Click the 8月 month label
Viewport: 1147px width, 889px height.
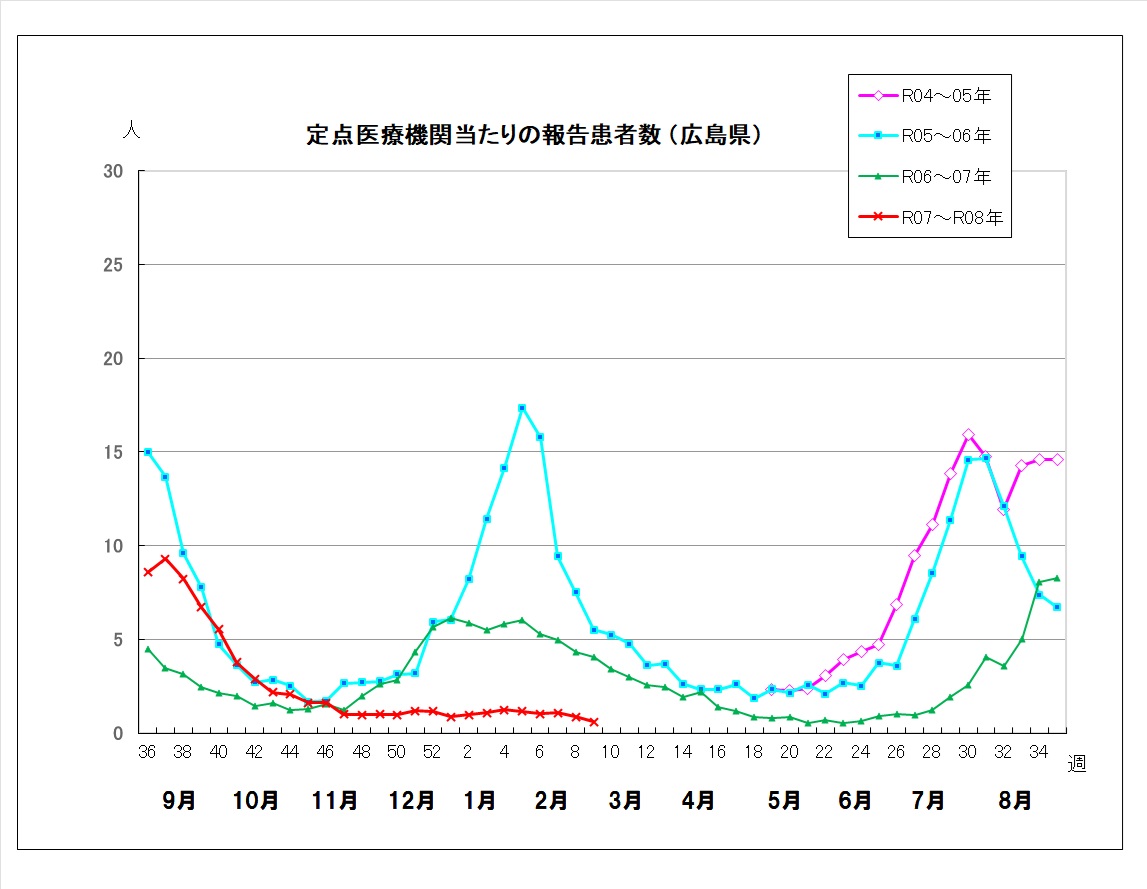coord(1016,801)
